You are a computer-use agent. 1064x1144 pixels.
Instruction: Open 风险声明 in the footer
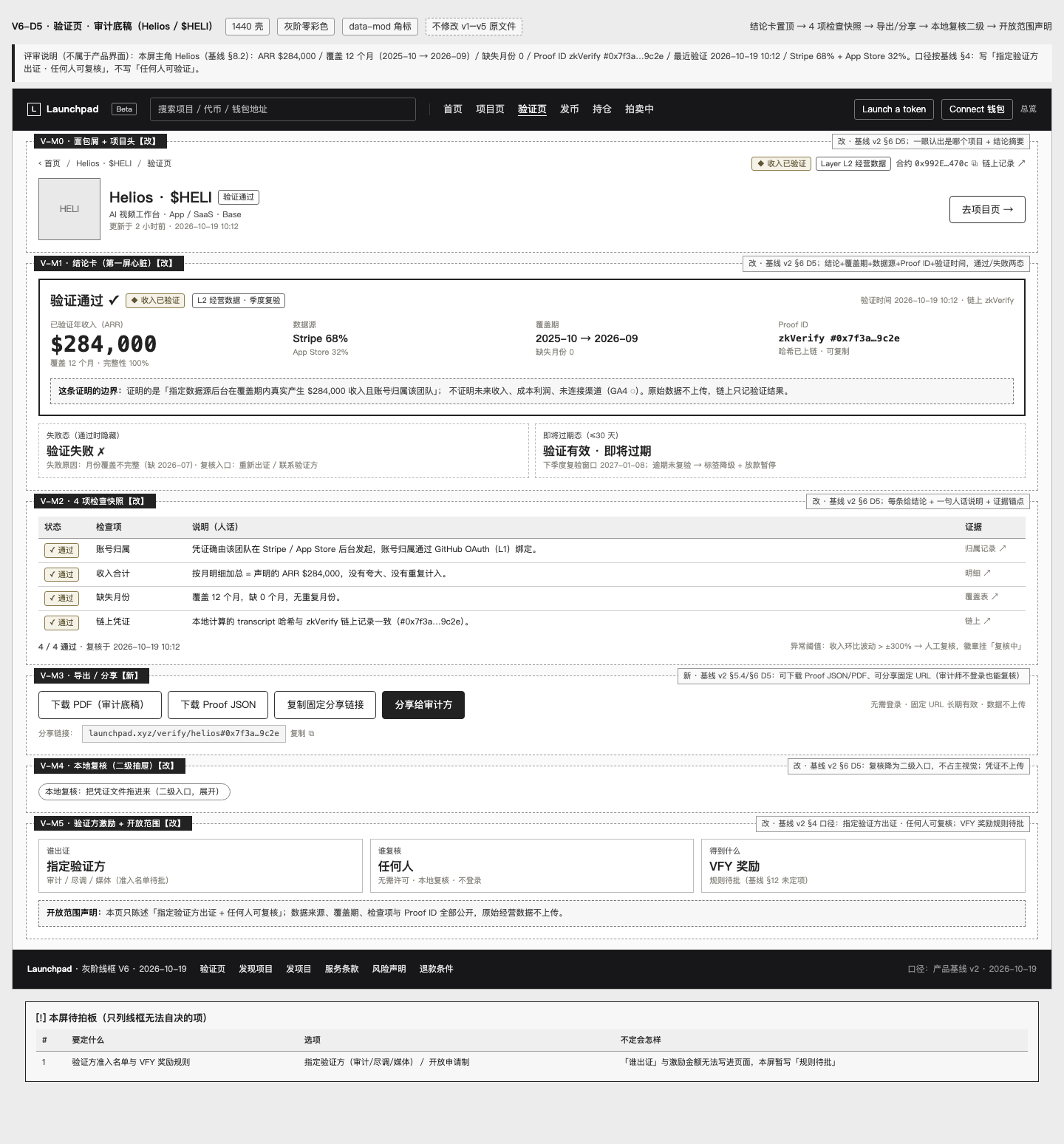[x=389, y=970]
